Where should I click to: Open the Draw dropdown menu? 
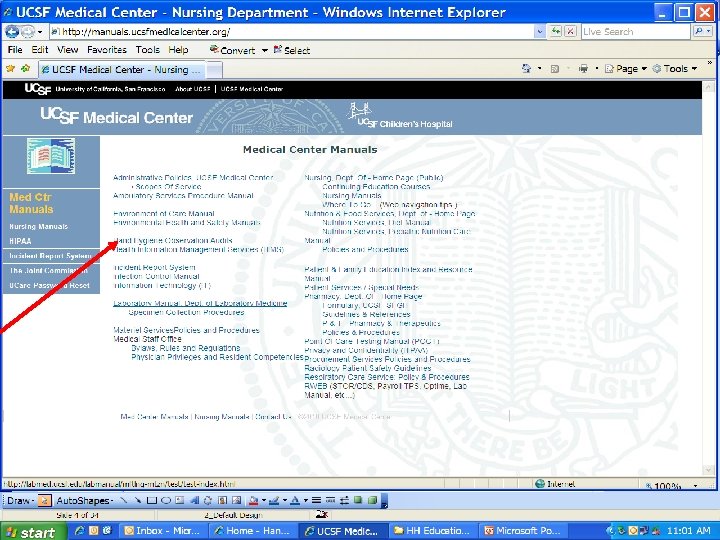click(x=21, y=500)
